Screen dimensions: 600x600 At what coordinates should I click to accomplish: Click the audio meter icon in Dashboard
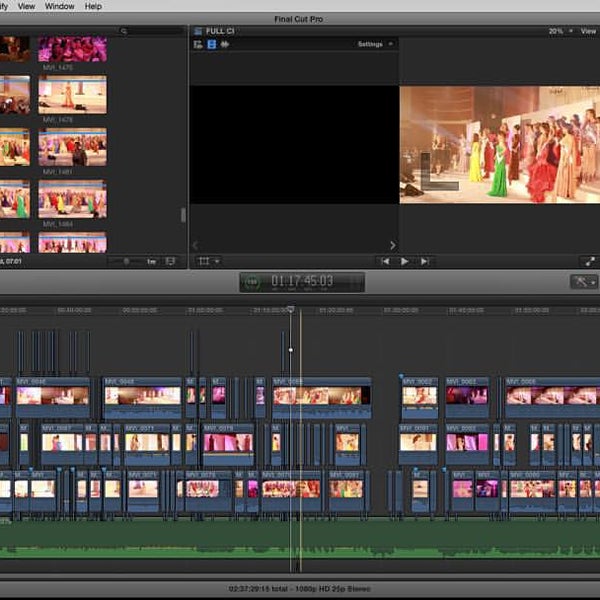pos(357,282)
